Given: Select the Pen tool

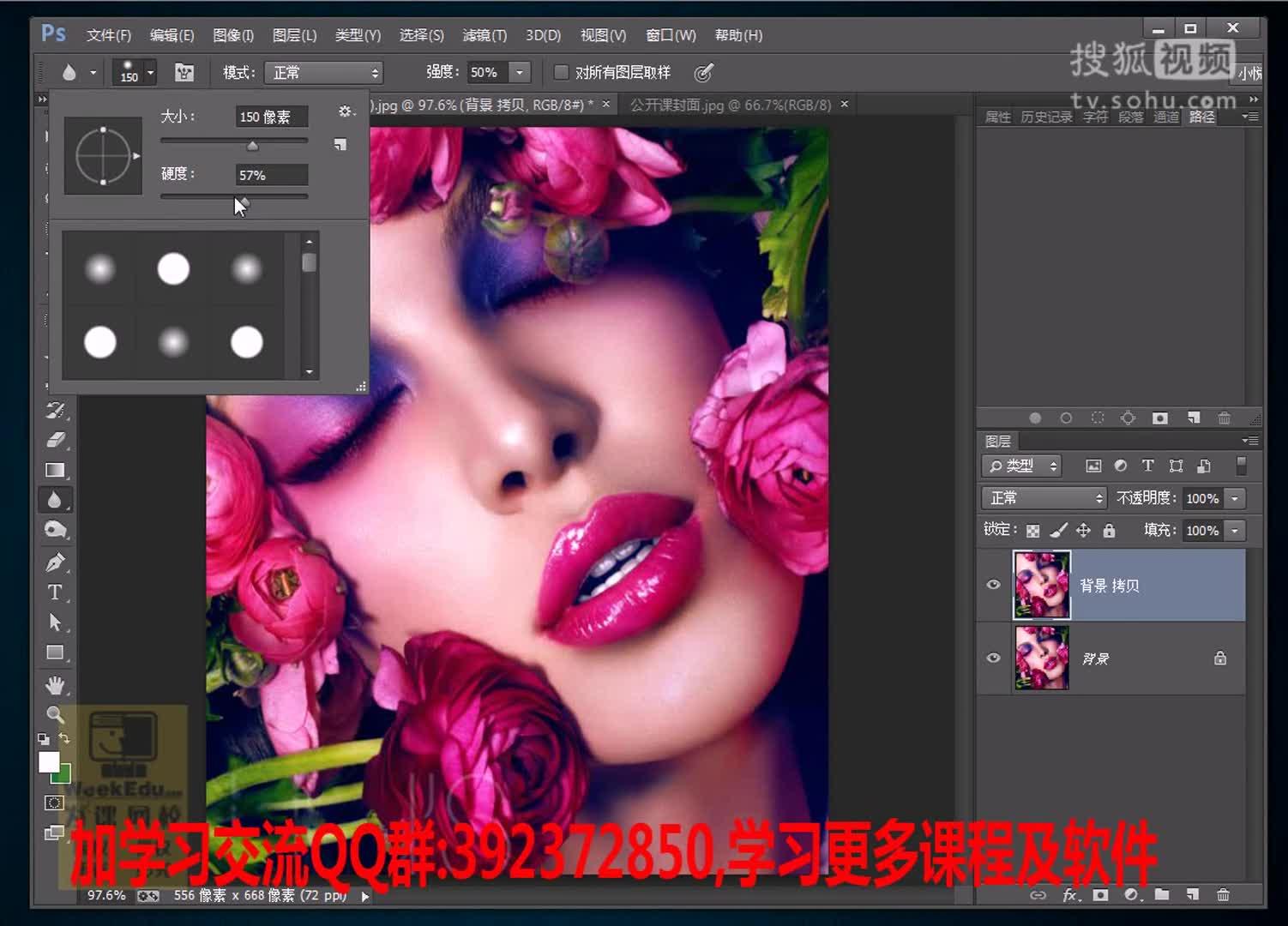Looking at the screenshot, I should pos(56,562).
